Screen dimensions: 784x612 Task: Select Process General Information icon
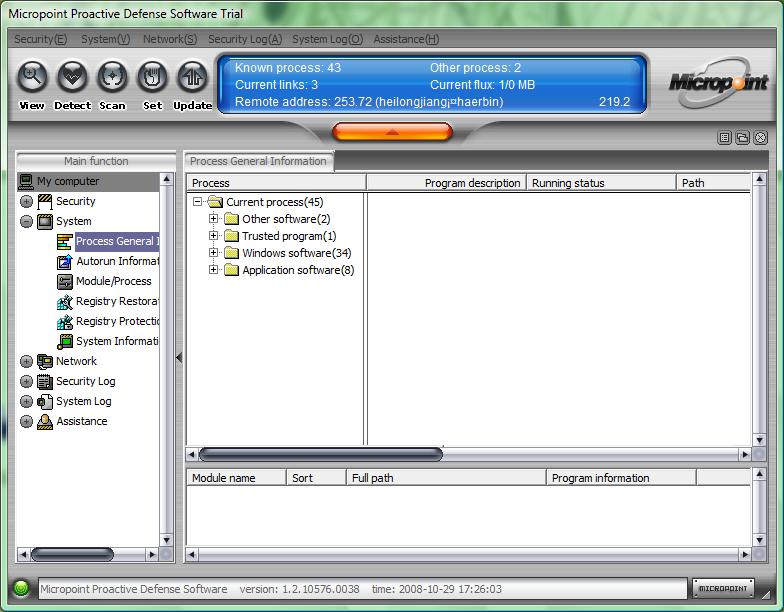click(x=64, y=242)
